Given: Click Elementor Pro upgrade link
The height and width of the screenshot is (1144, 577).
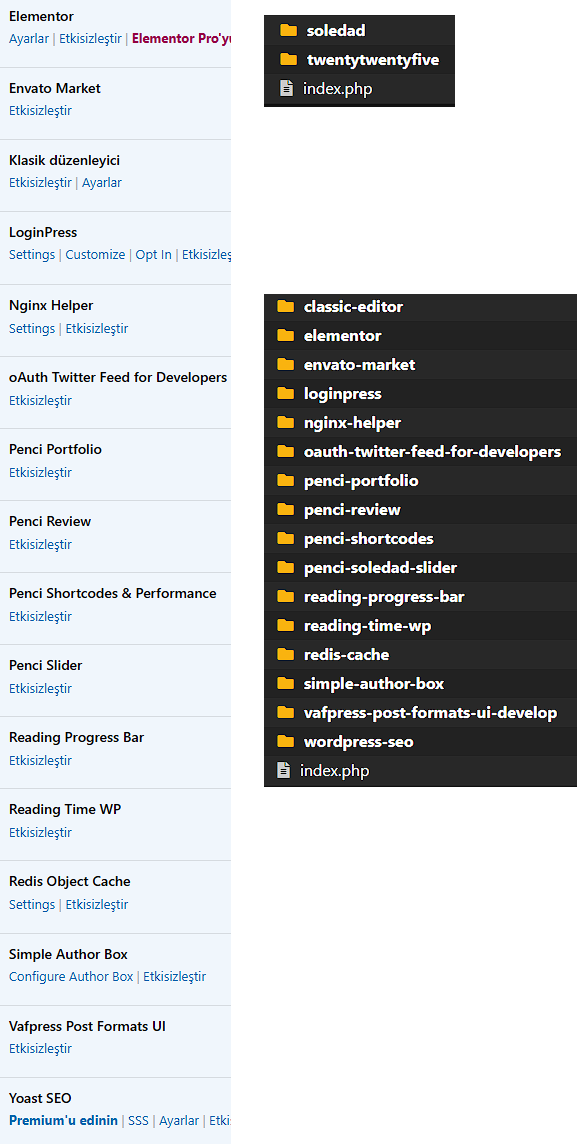Looking at the screenshot, I should coord(182,39).
